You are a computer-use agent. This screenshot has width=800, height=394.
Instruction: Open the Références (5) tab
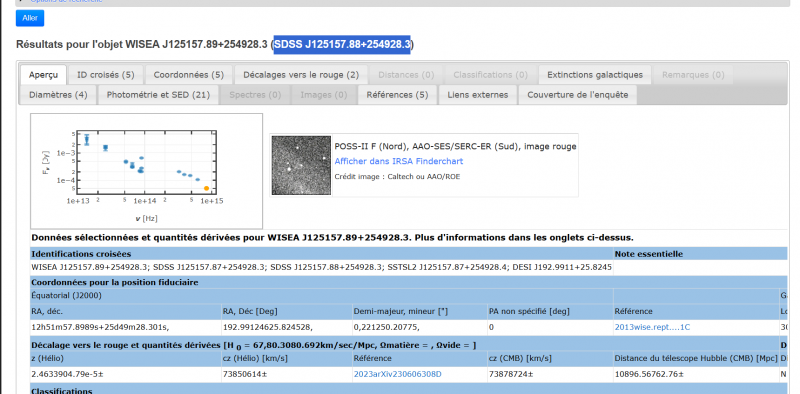pyautogui.click(x=397, y=95)
